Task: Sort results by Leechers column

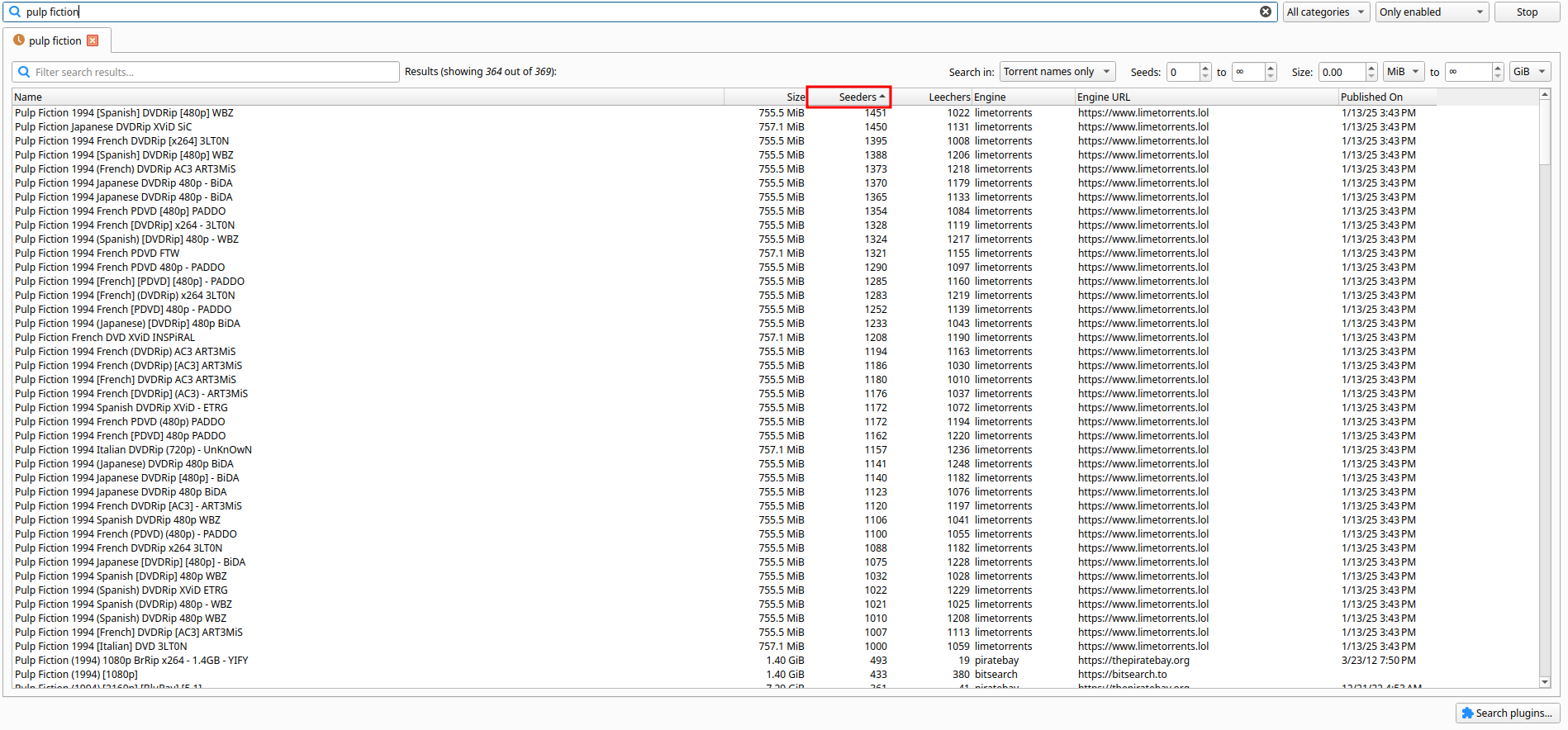Action: point(931,97)
